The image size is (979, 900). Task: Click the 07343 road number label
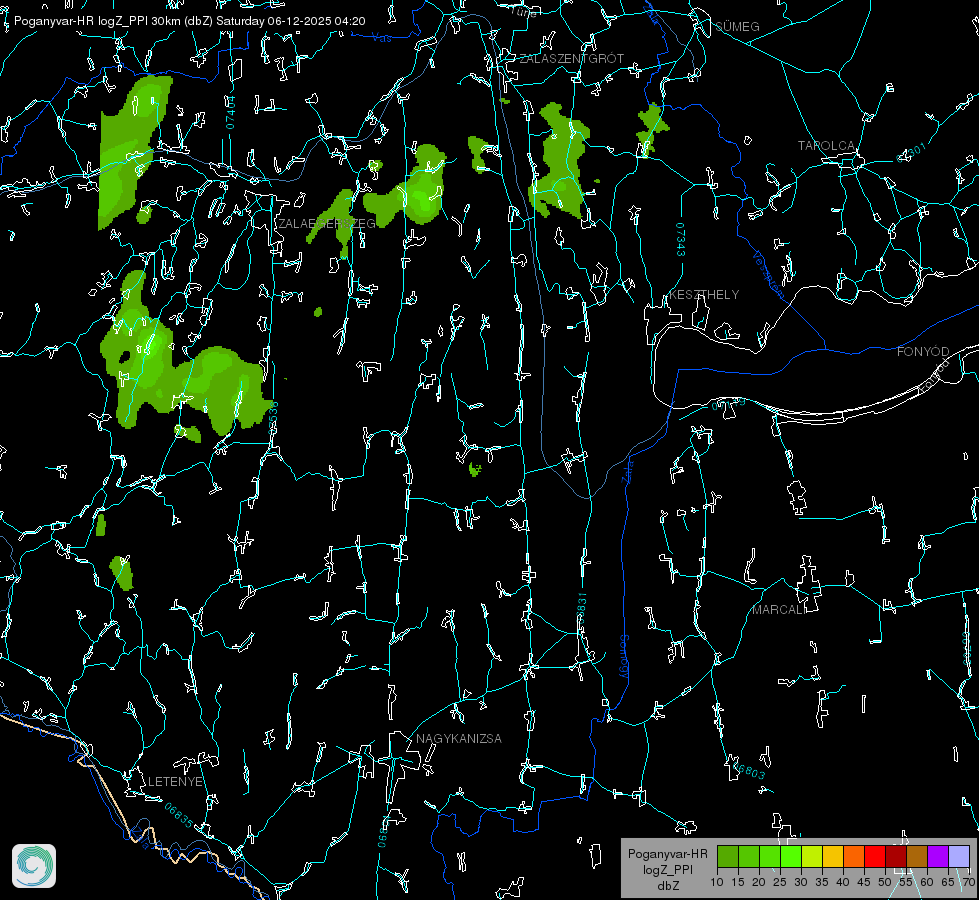(x=681, y=240)
